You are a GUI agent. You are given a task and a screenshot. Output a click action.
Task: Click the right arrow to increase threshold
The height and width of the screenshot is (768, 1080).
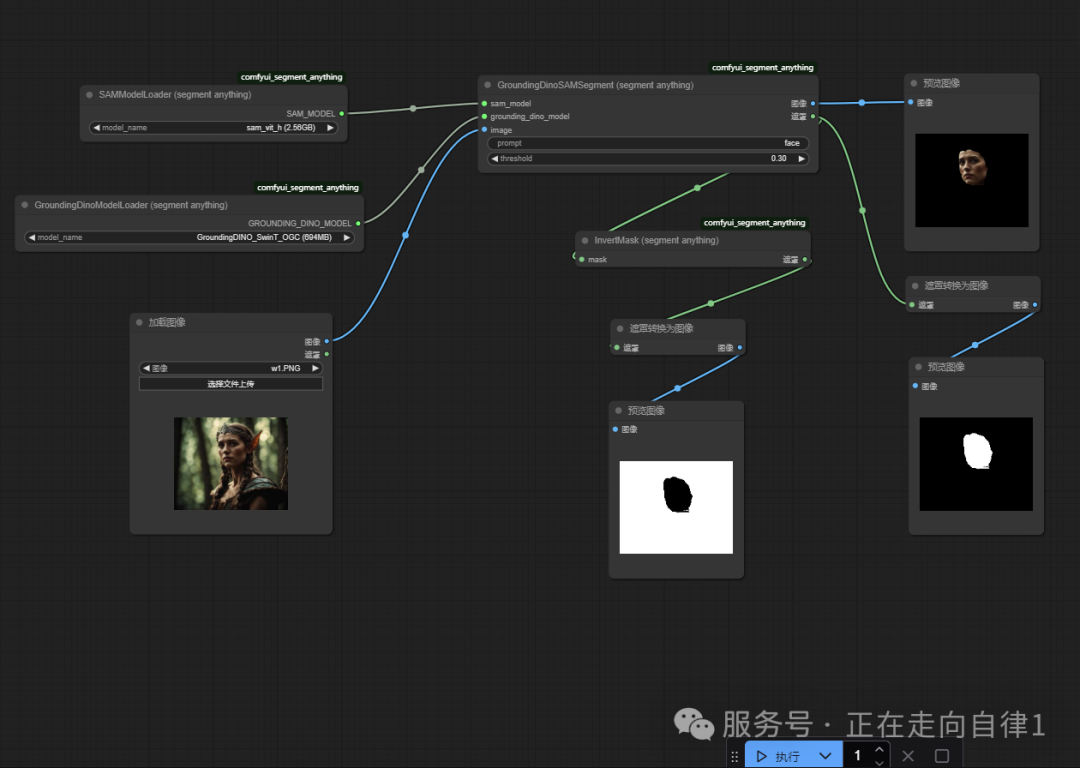tap(802, 159)
